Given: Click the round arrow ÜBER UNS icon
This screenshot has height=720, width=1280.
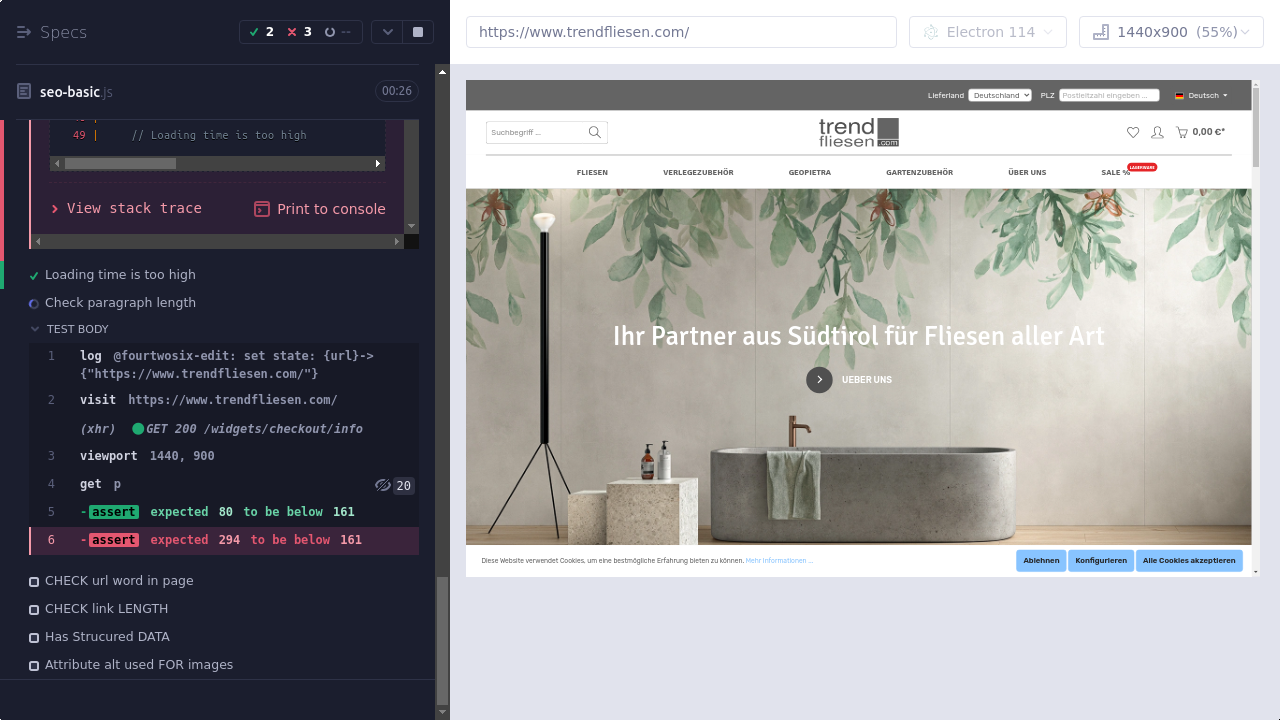Looking at the screenshot, I should (819, 380).
